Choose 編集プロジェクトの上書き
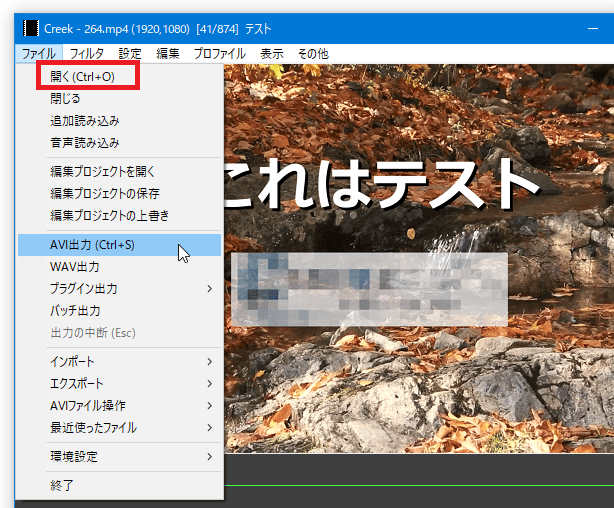The width and height of the screenshot is (614, 508). [x=119, y=215]
